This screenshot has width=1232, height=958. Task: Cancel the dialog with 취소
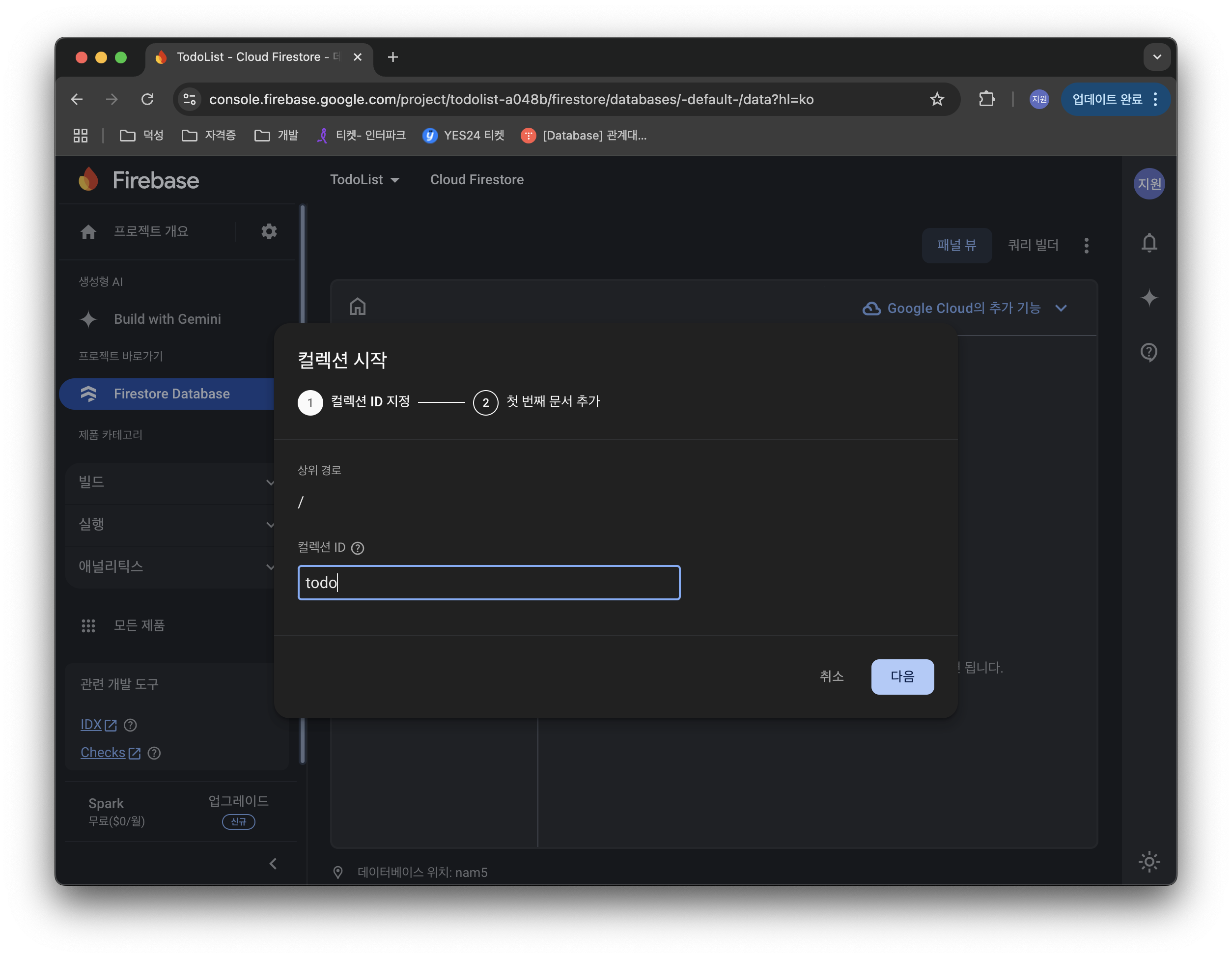832,676
